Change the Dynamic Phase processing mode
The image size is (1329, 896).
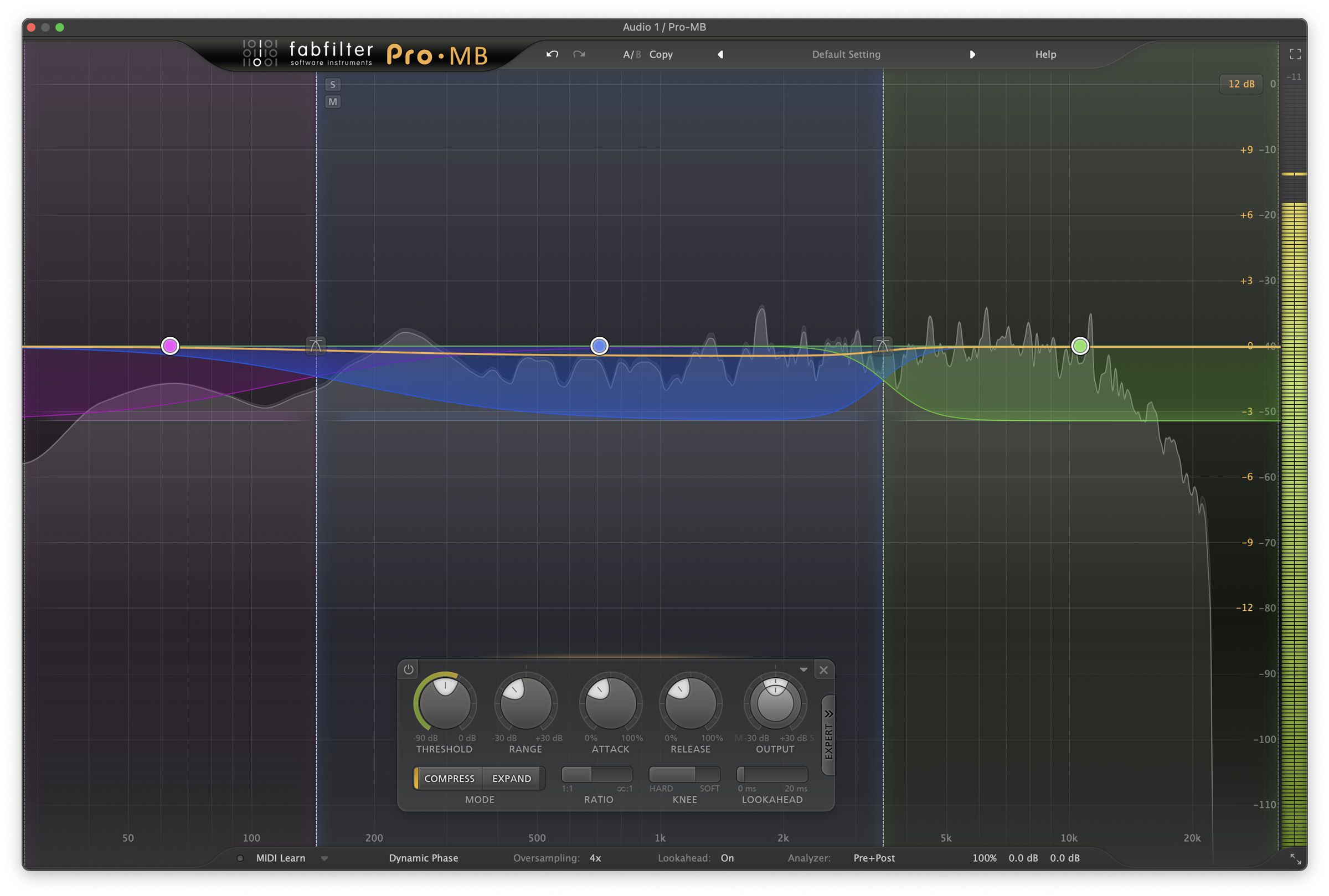[424, 858]
